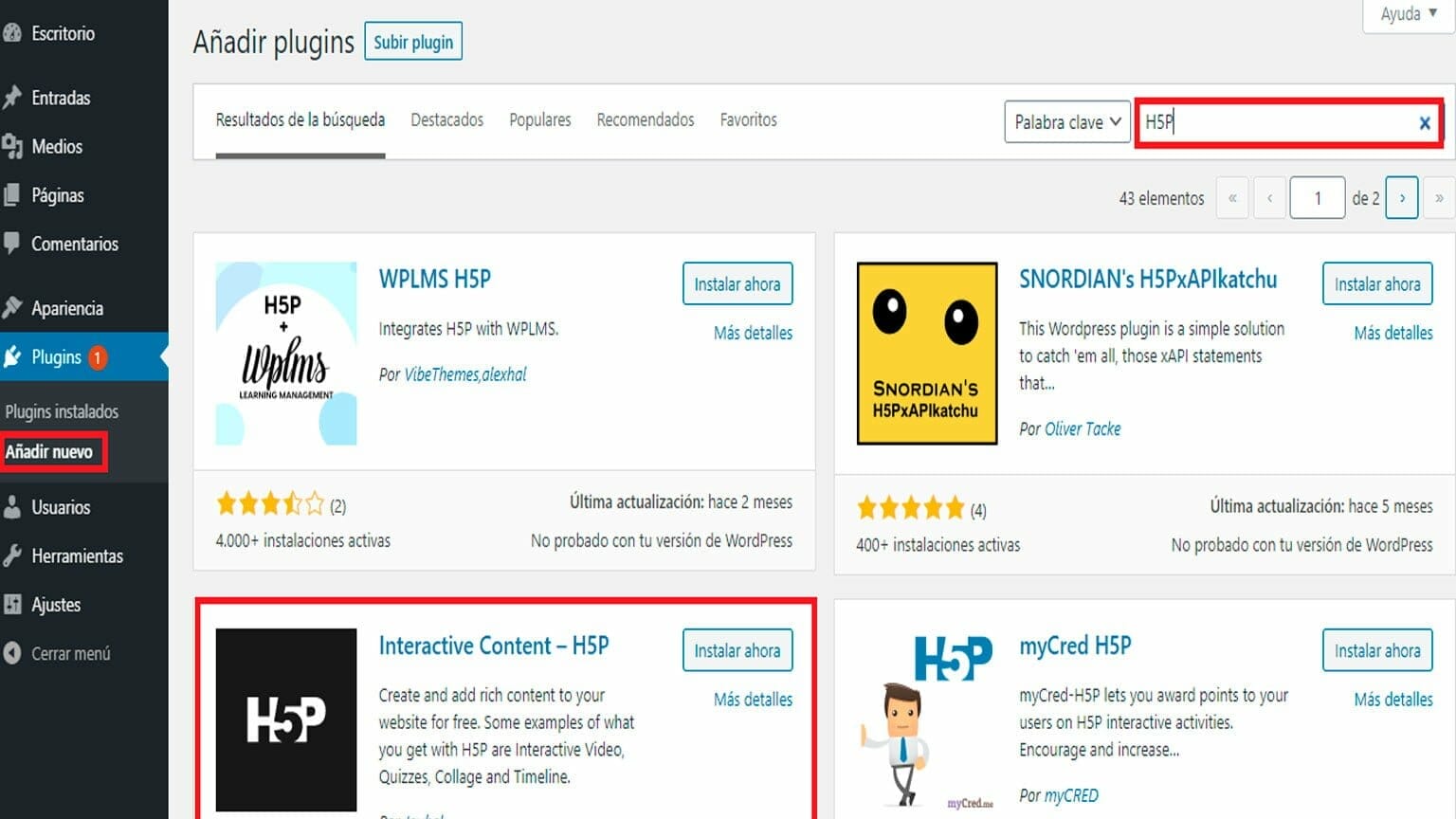Open the Usuarios users icon
The height and width of the screenshot is (819, 1456).
click(x=13, y=507)
